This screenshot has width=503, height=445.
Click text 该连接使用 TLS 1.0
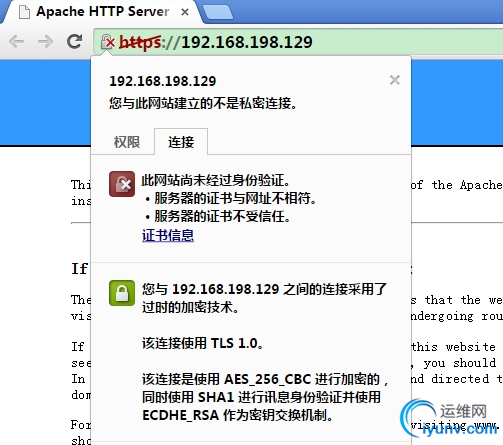[x=202, y=343]
